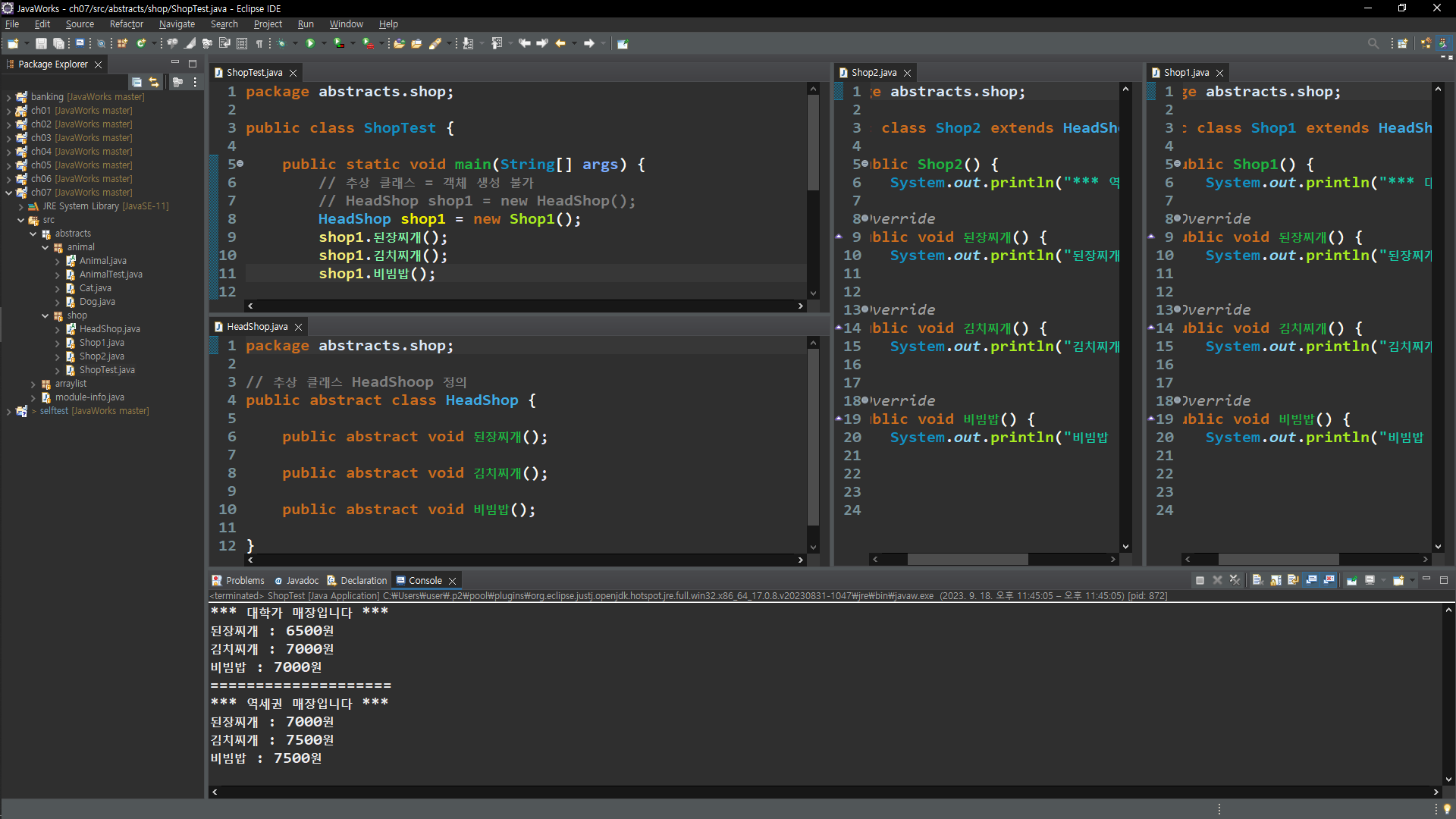
Task: Toggle Show Console on standard output change
Action: [1311, 580]
